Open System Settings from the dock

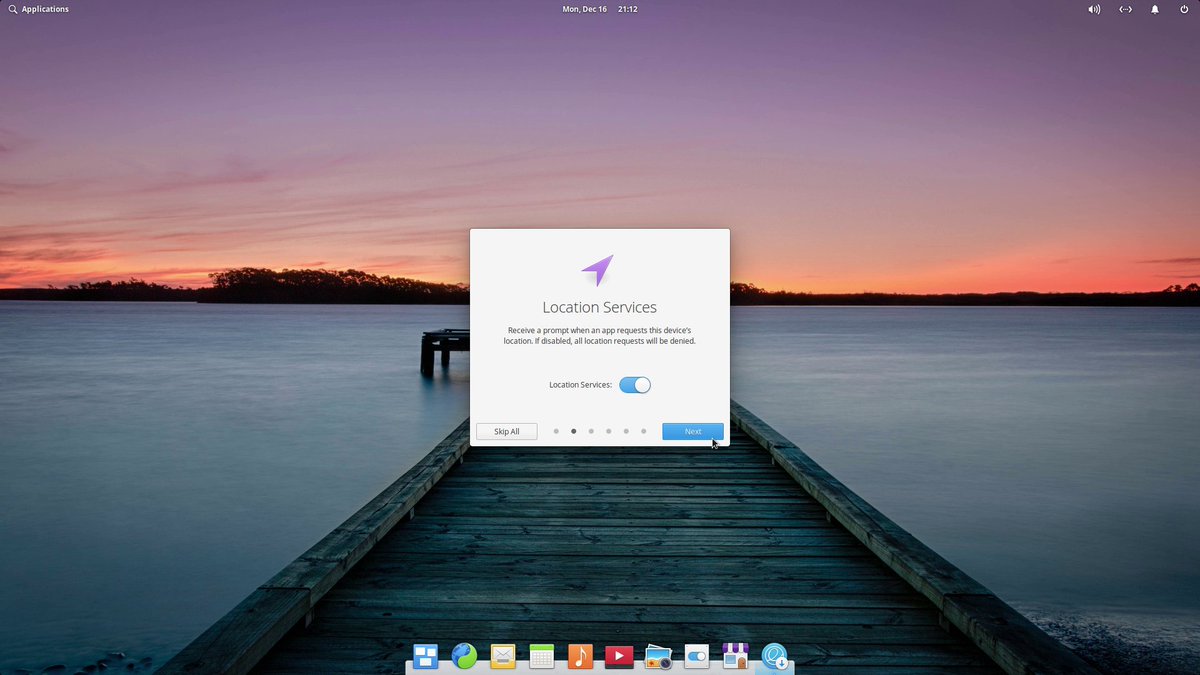[x=697, y=656]
